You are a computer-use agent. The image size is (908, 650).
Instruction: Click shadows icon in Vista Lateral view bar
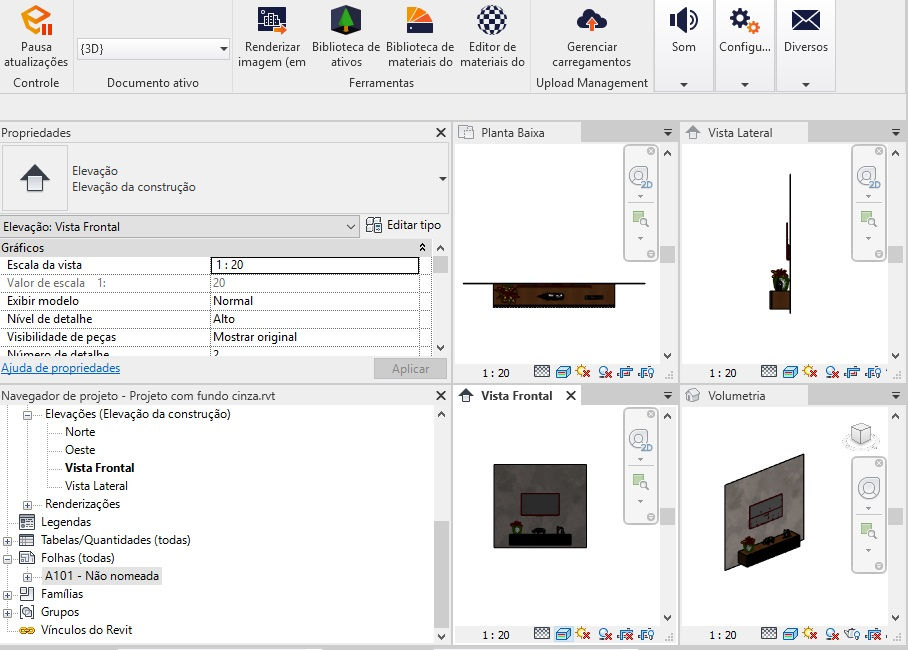click(x=832, y=372)
